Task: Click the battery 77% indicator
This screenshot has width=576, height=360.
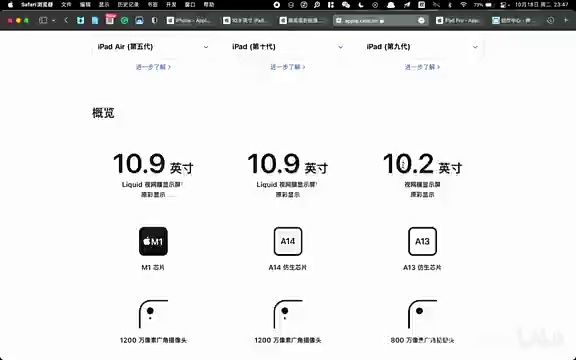Action: click(x=483, y=5)
